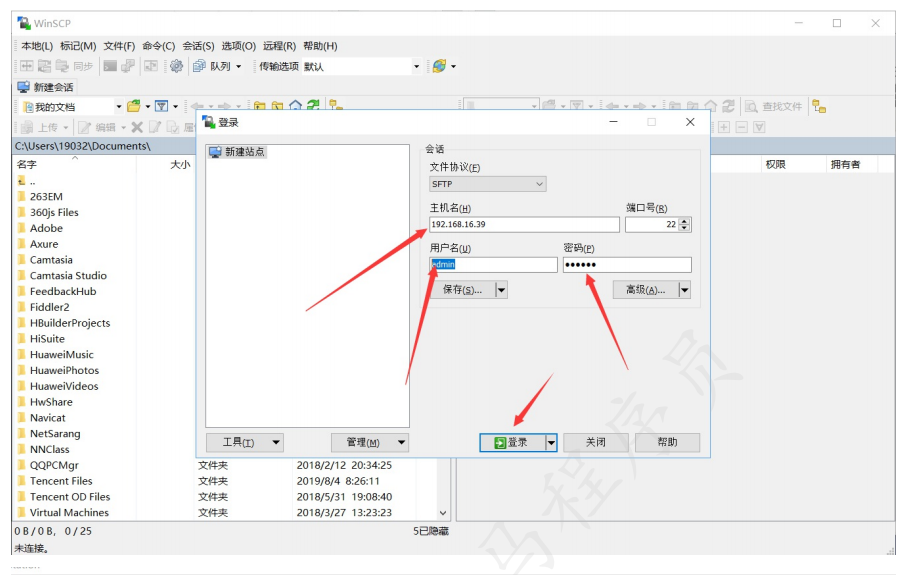The width and height of the screenshot is (908, 575).
Task: Switch to the New Session (新建会话) tab
Action: 46,87
